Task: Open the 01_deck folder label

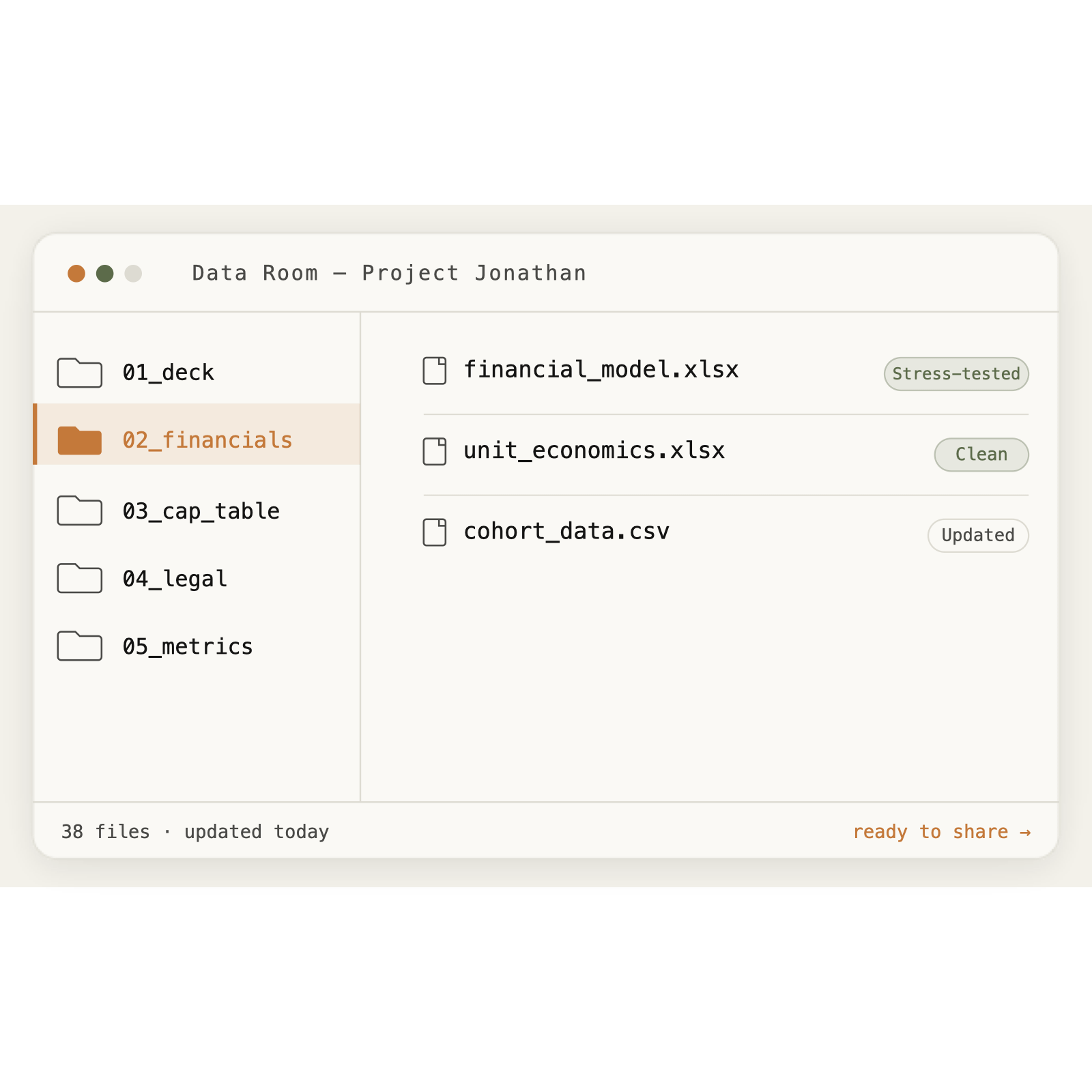Action: [x=168, y=373]
